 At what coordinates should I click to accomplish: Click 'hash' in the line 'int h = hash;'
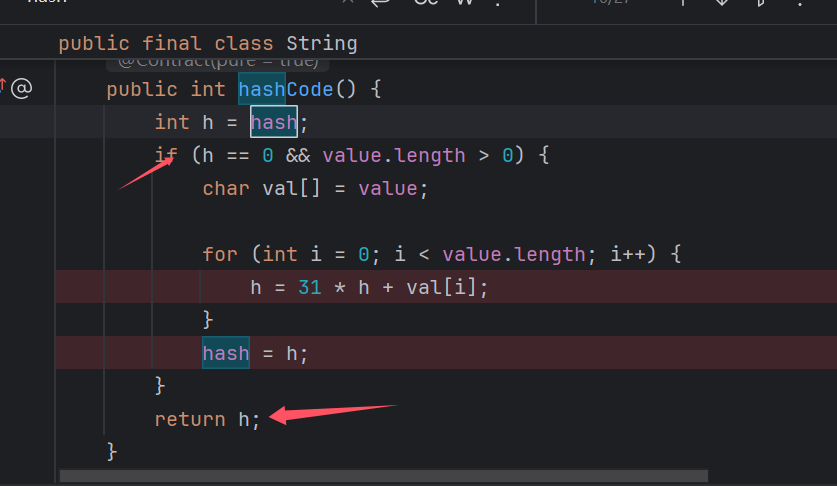click(x=274, y=122)
